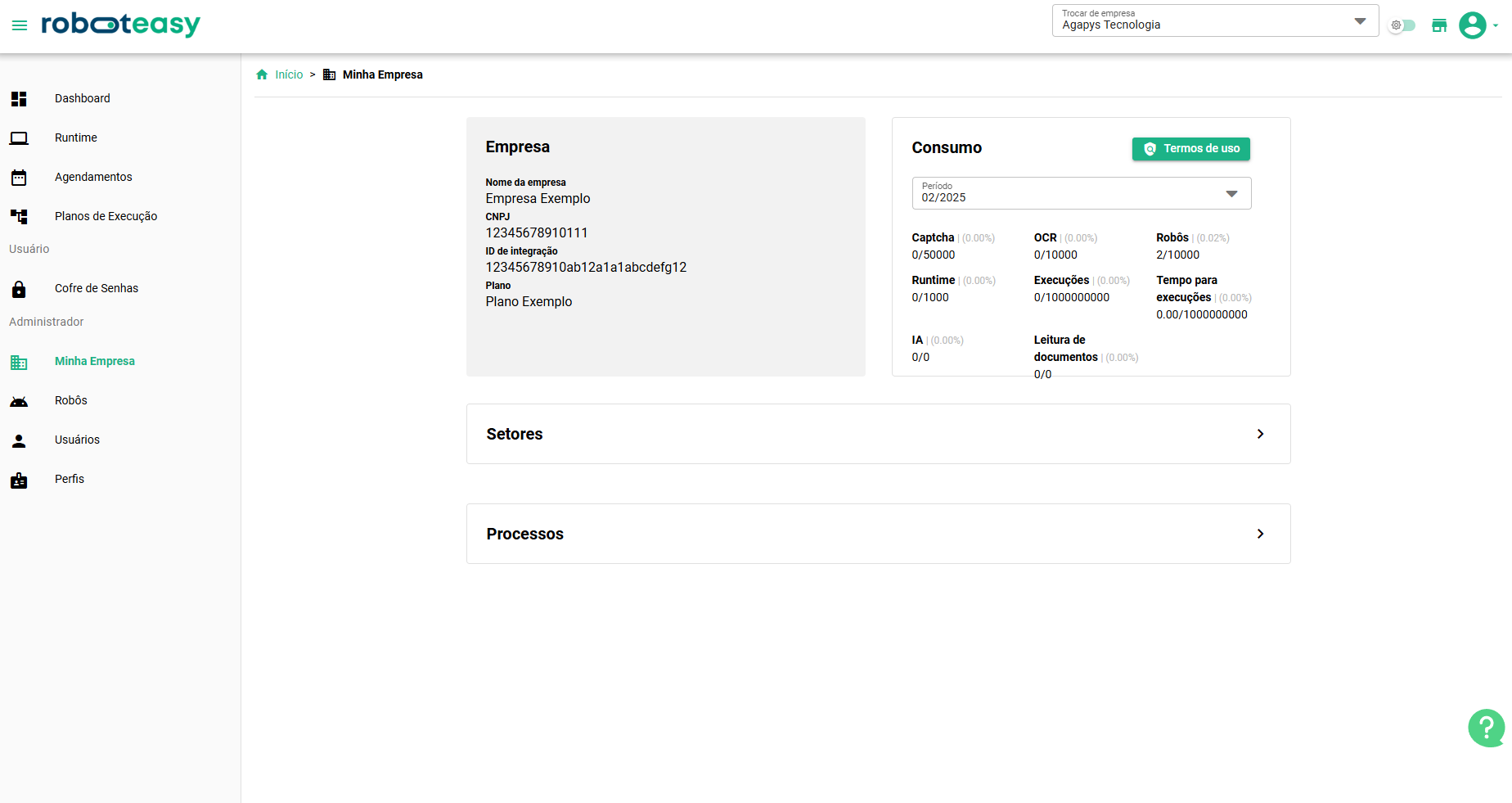This screenshot has width=1512, height=803.
Task: Click the roboteasy logo
Action: pyautogui.click(x=120, y=25)
